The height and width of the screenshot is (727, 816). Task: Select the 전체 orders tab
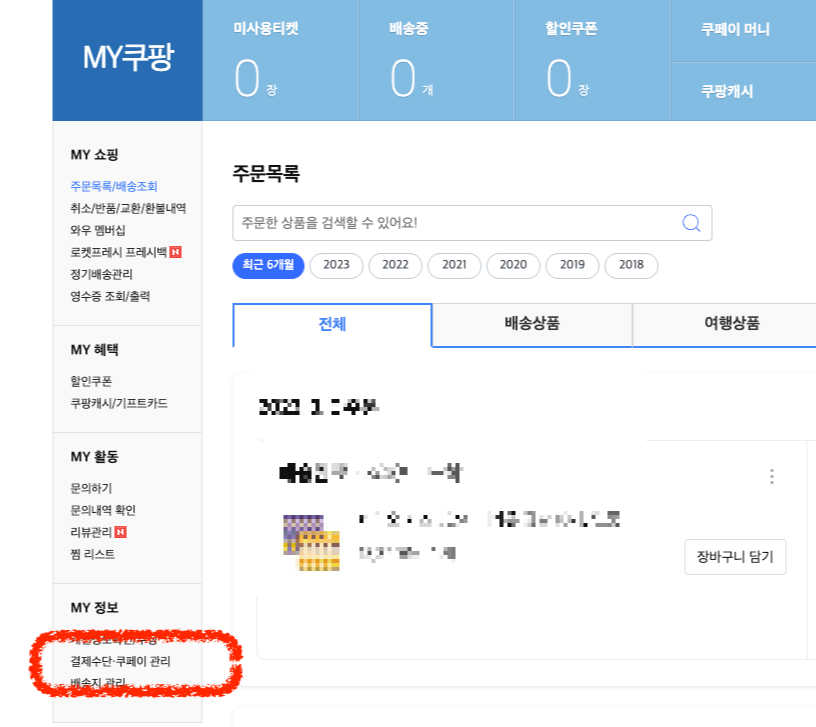331,324
